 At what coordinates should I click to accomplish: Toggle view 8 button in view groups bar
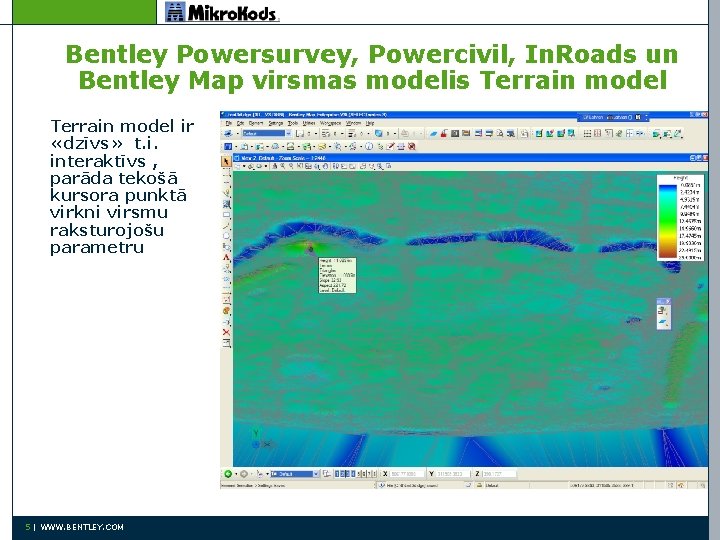click(374, 474)
